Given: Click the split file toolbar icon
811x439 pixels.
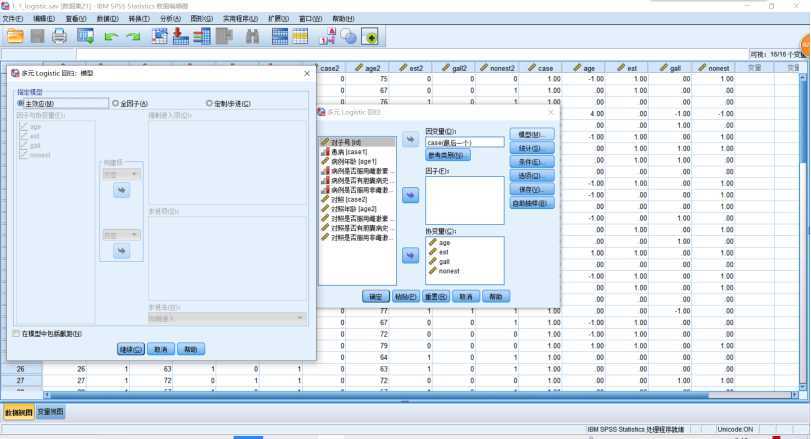Looking at the screenshot, I should point(280,37).
